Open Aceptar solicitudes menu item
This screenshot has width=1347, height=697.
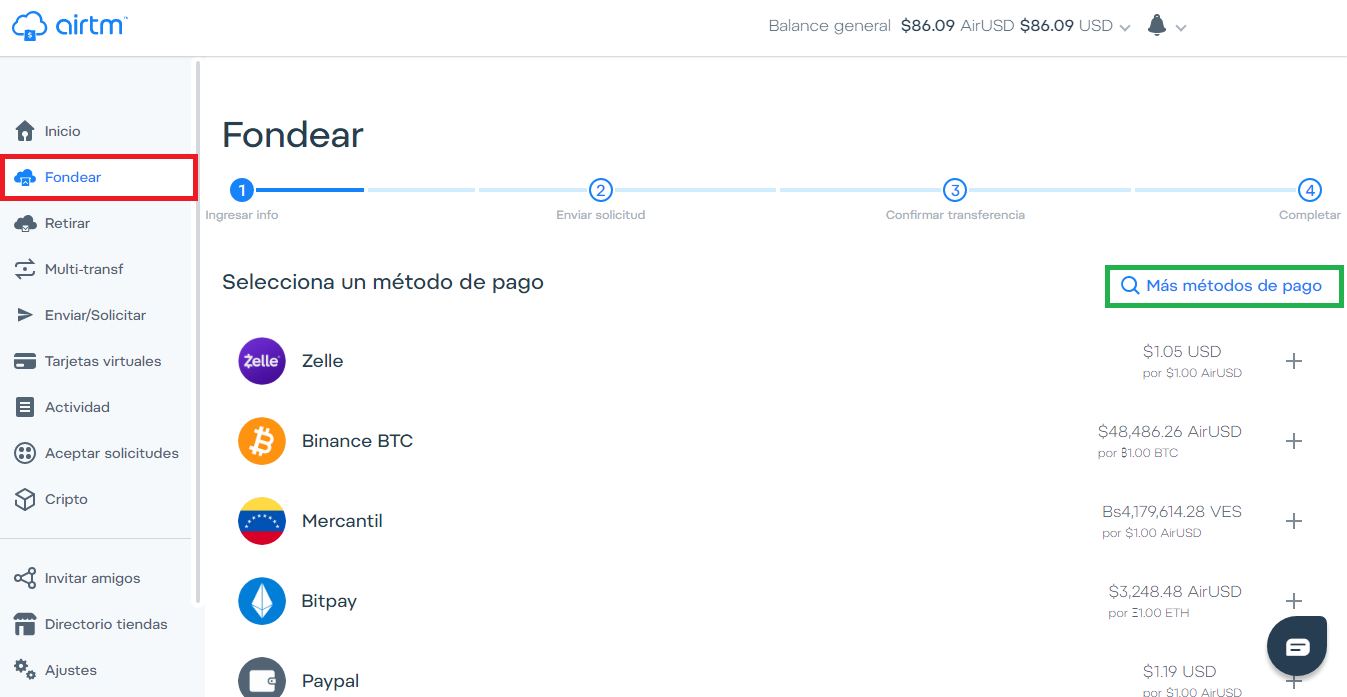click(x=112, y=453)
